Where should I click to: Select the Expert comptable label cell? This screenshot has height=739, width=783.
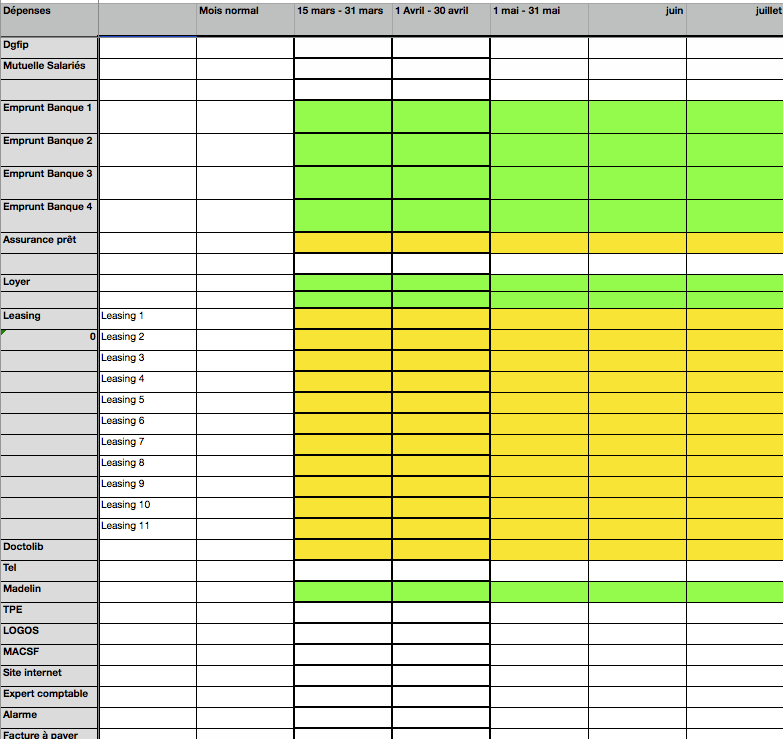pyautogui.click(x=49, y=695)
